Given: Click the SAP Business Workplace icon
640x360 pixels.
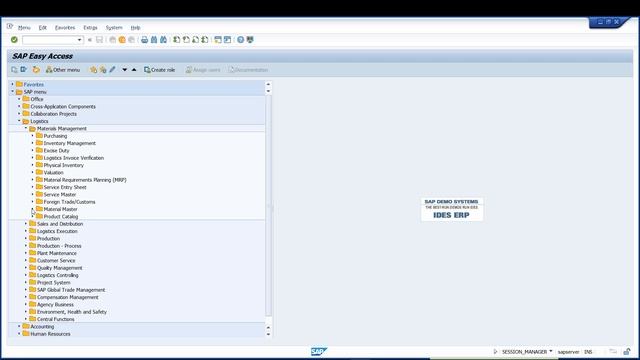Looking at the screenshot, I should click(36, 70).
